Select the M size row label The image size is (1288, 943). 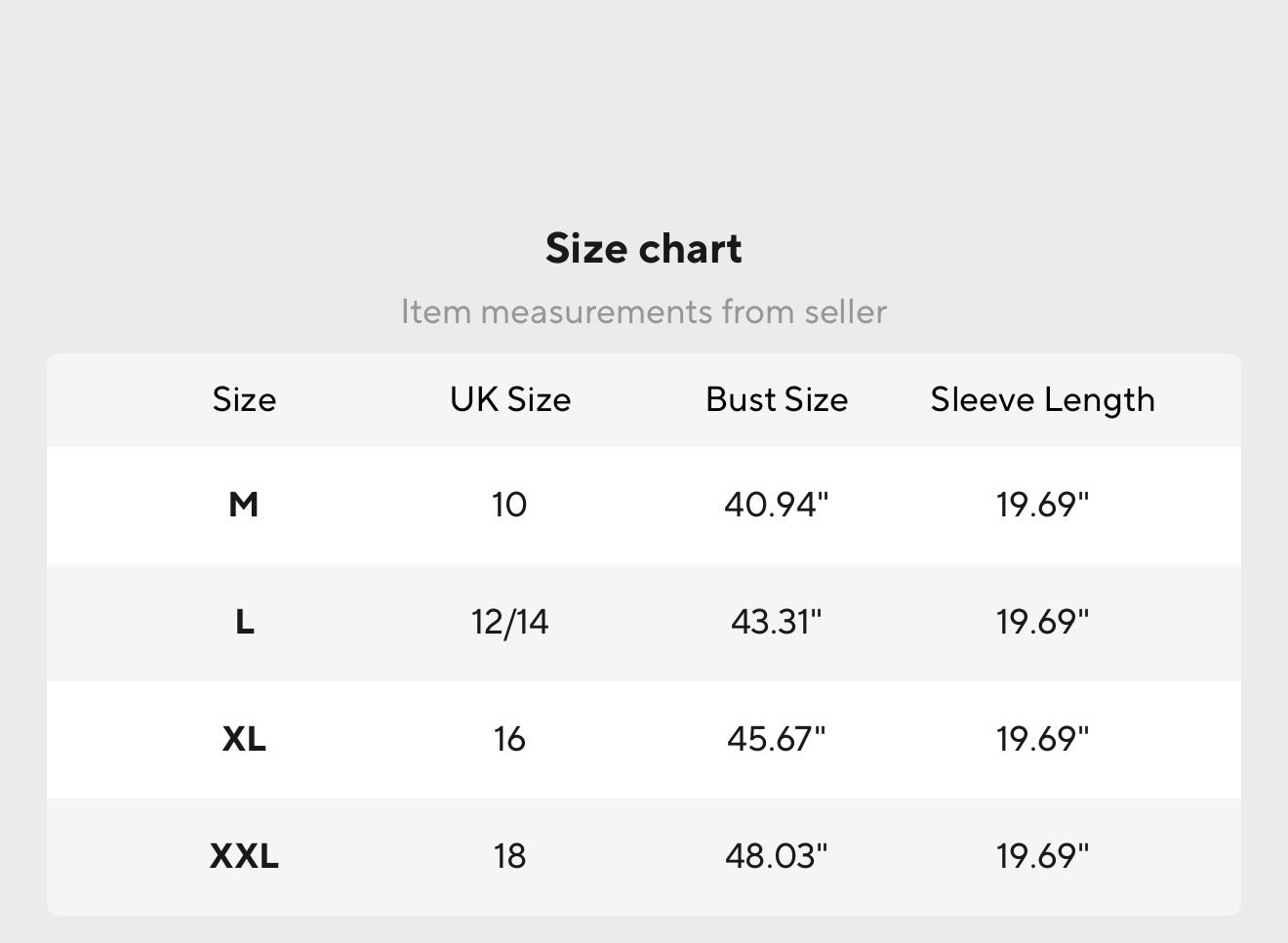244,505
